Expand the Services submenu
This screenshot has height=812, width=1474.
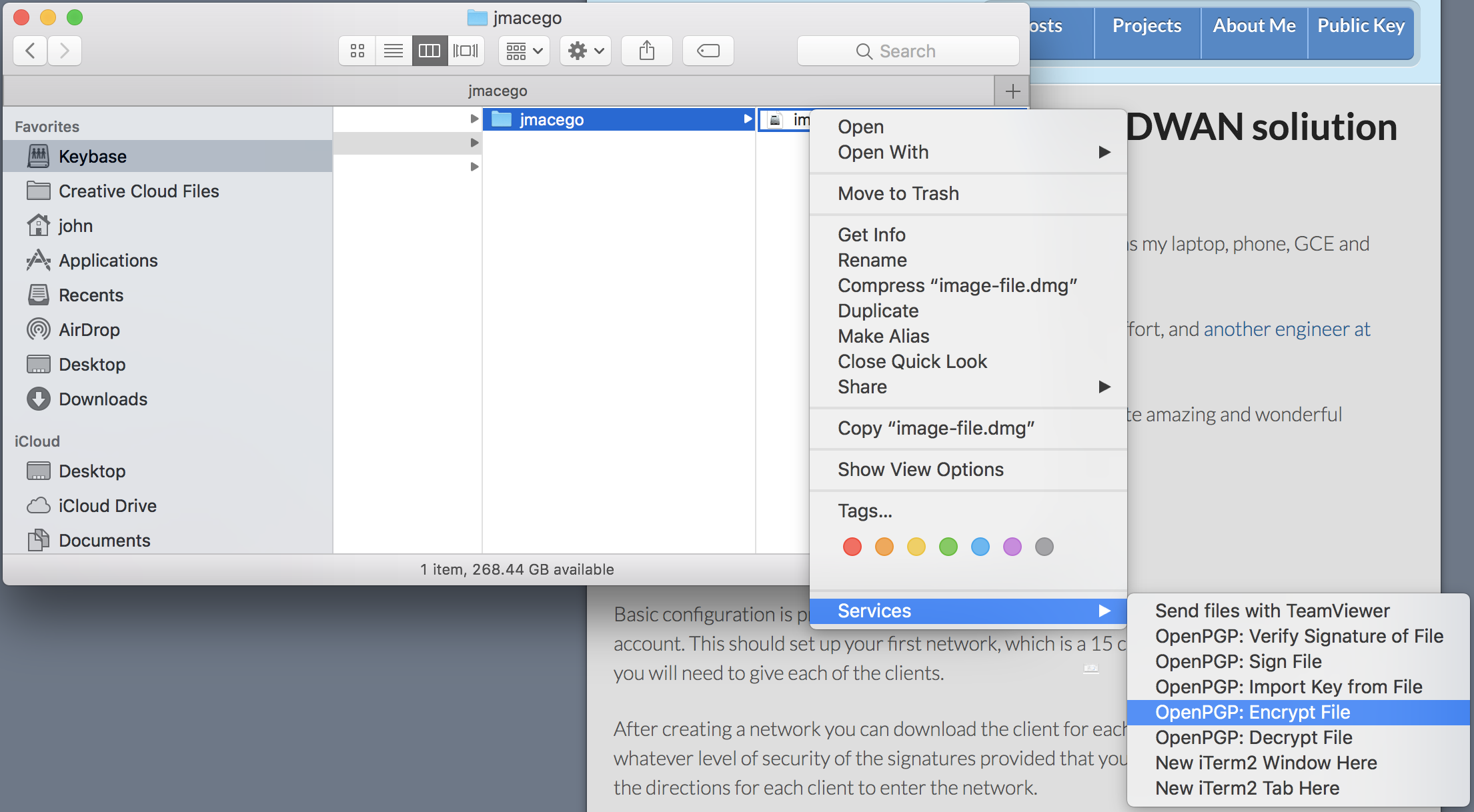[x=968, y=611]
